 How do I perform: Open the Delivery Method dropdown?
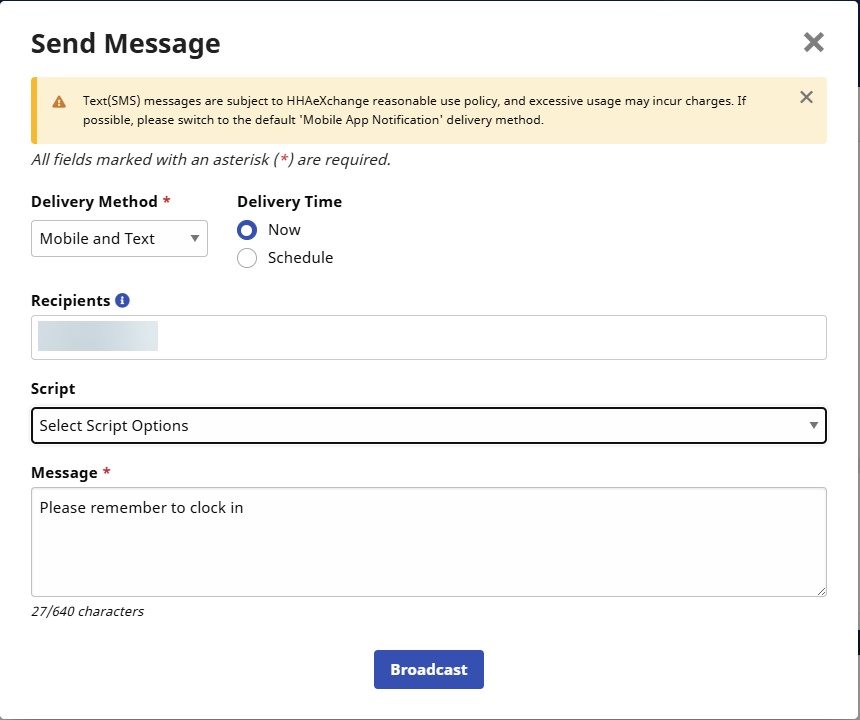tap(119, 239)
